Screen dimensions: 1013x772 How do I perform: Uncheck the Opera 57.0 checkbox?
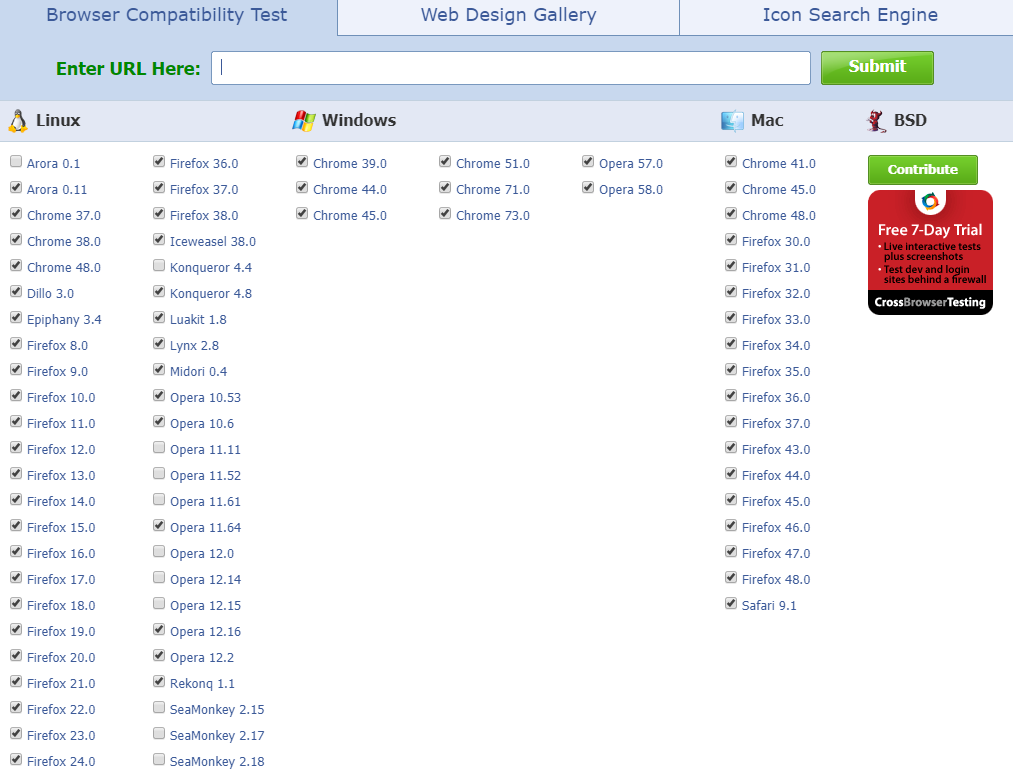pos(588,162)
